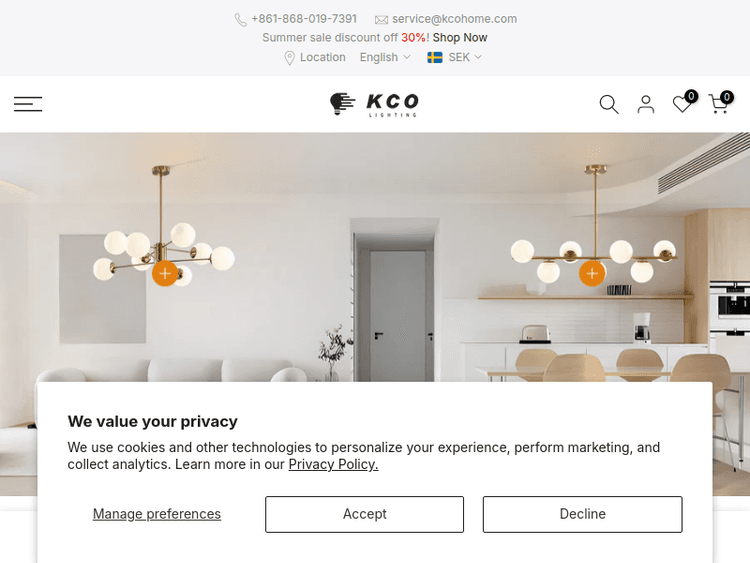Follow the Shop Now sale link
The height and width of the screenshot is (563, 750).
(460, 38)
